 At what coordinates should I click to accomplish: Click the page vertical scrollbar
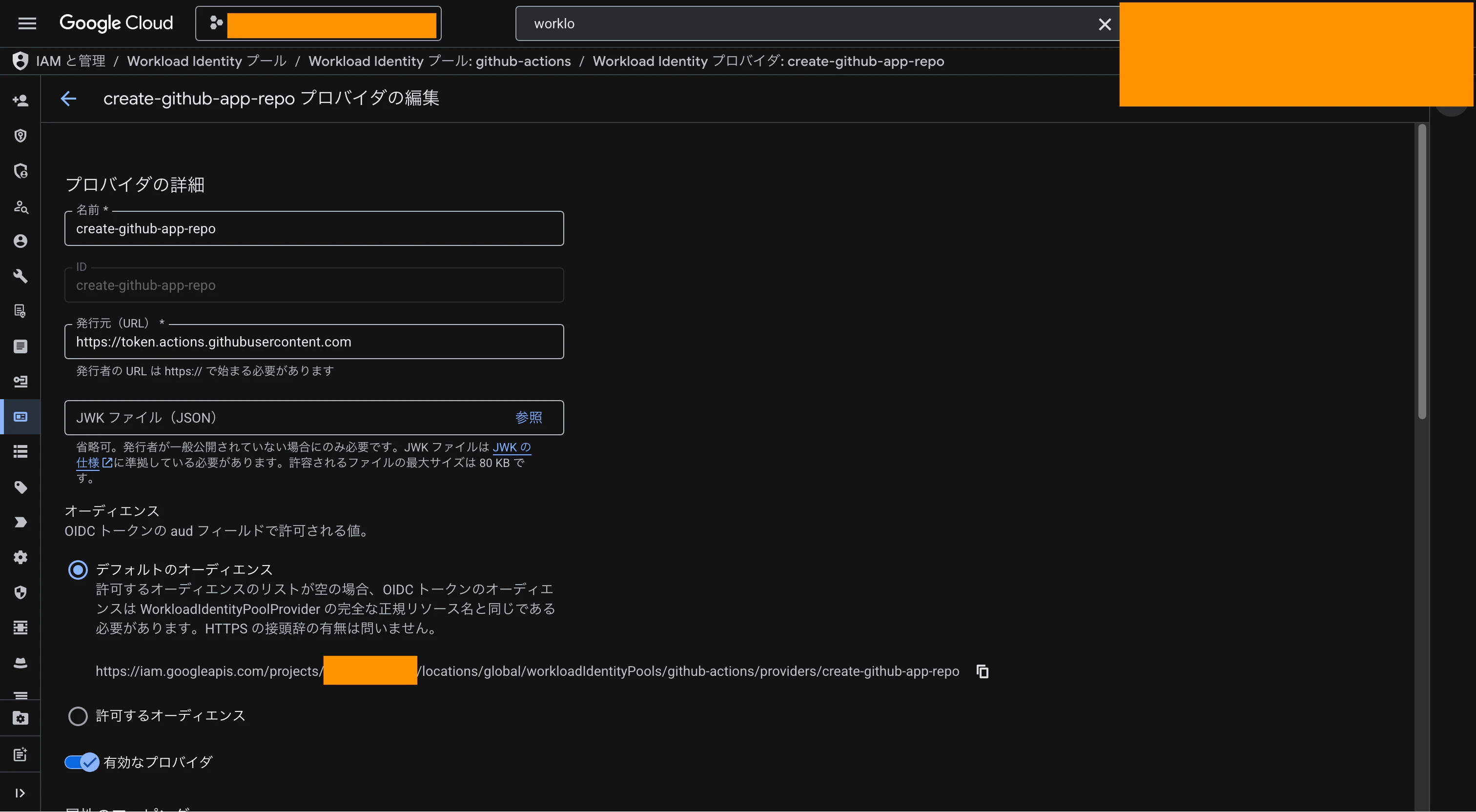click(1421, 272)
